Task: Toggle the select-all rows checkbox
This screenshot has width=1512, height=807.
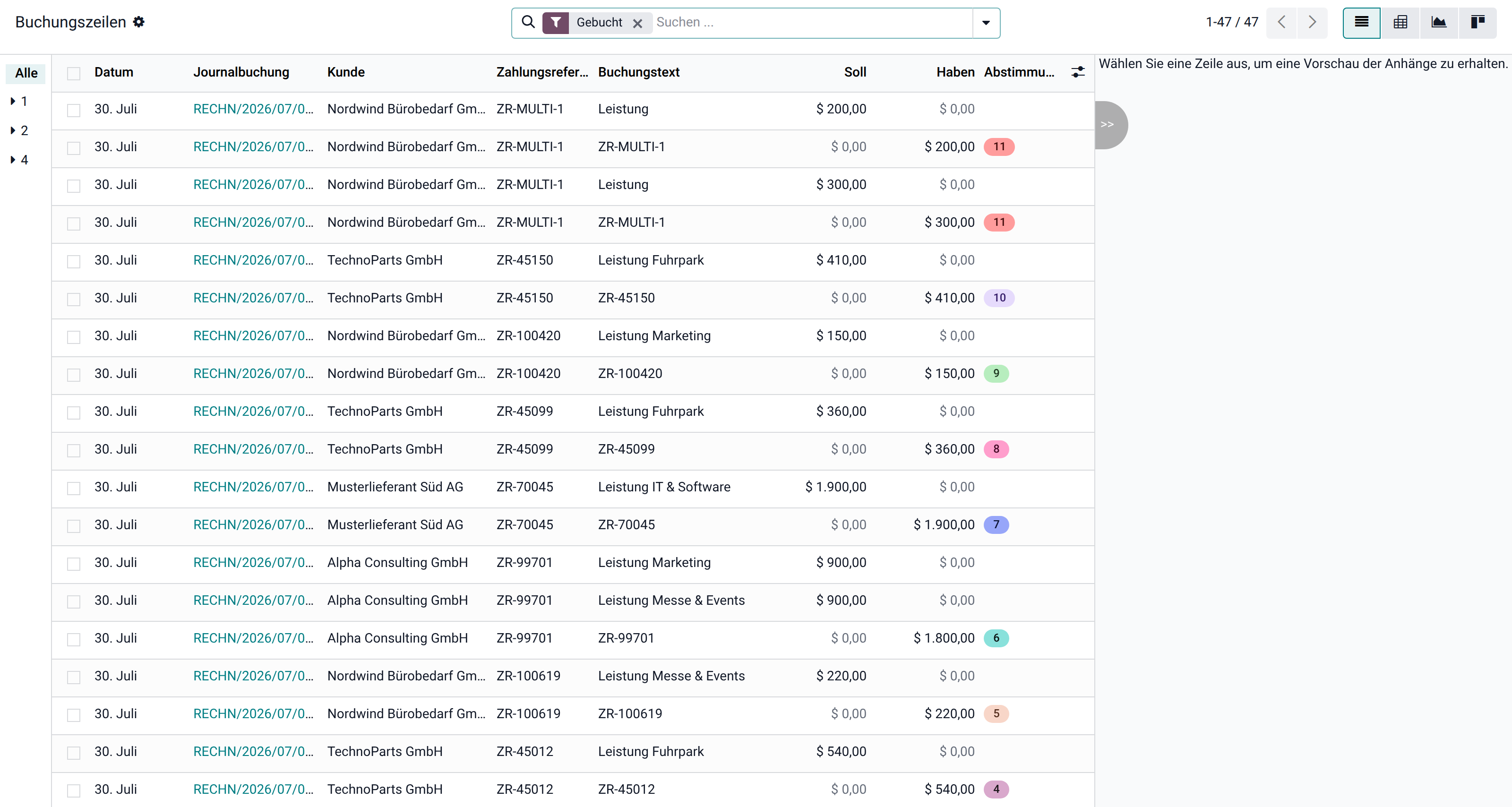Action: (73, 73)
